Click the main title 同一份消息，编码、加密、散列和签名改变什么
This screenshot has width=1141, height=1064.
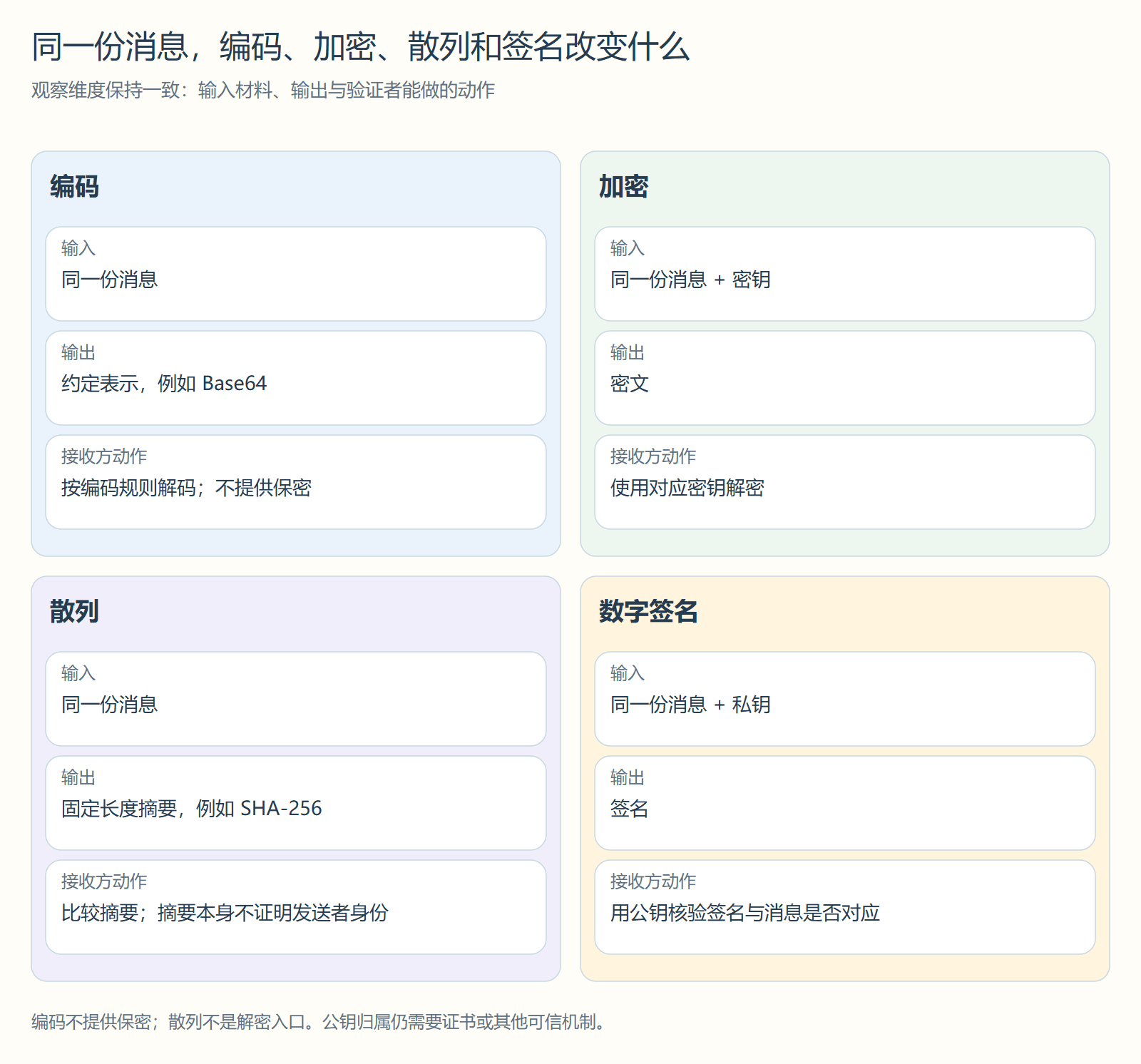pos(360,47)
